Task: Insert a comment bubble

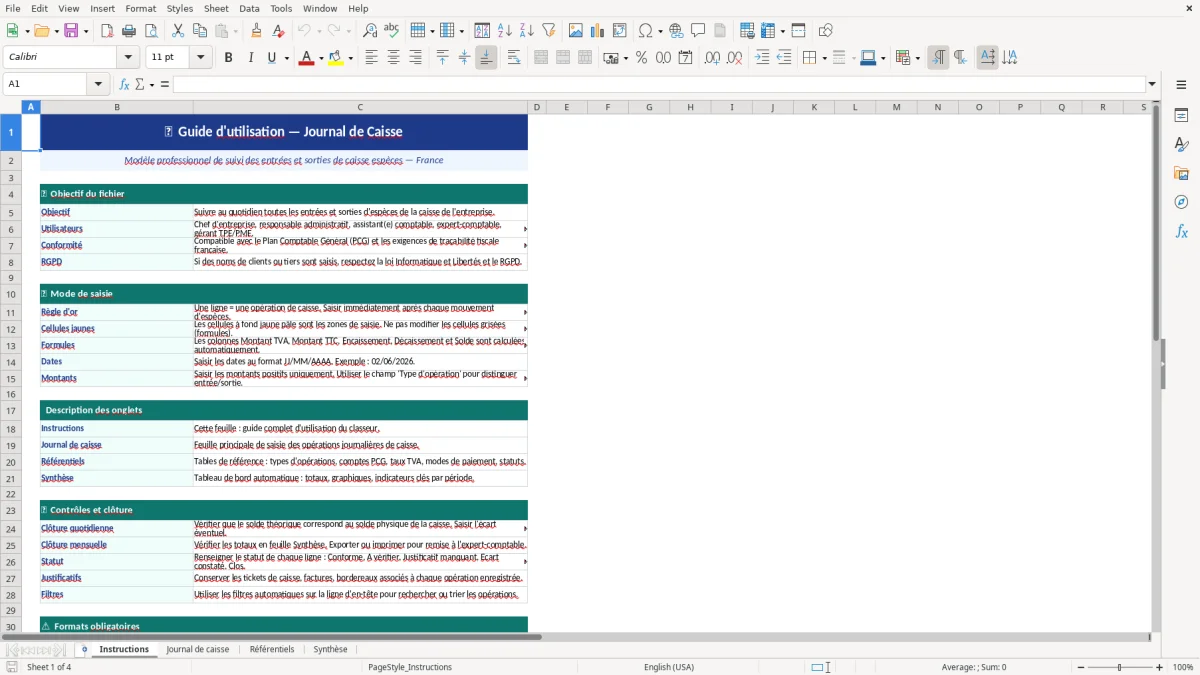Action: click(x=698, y=31)
